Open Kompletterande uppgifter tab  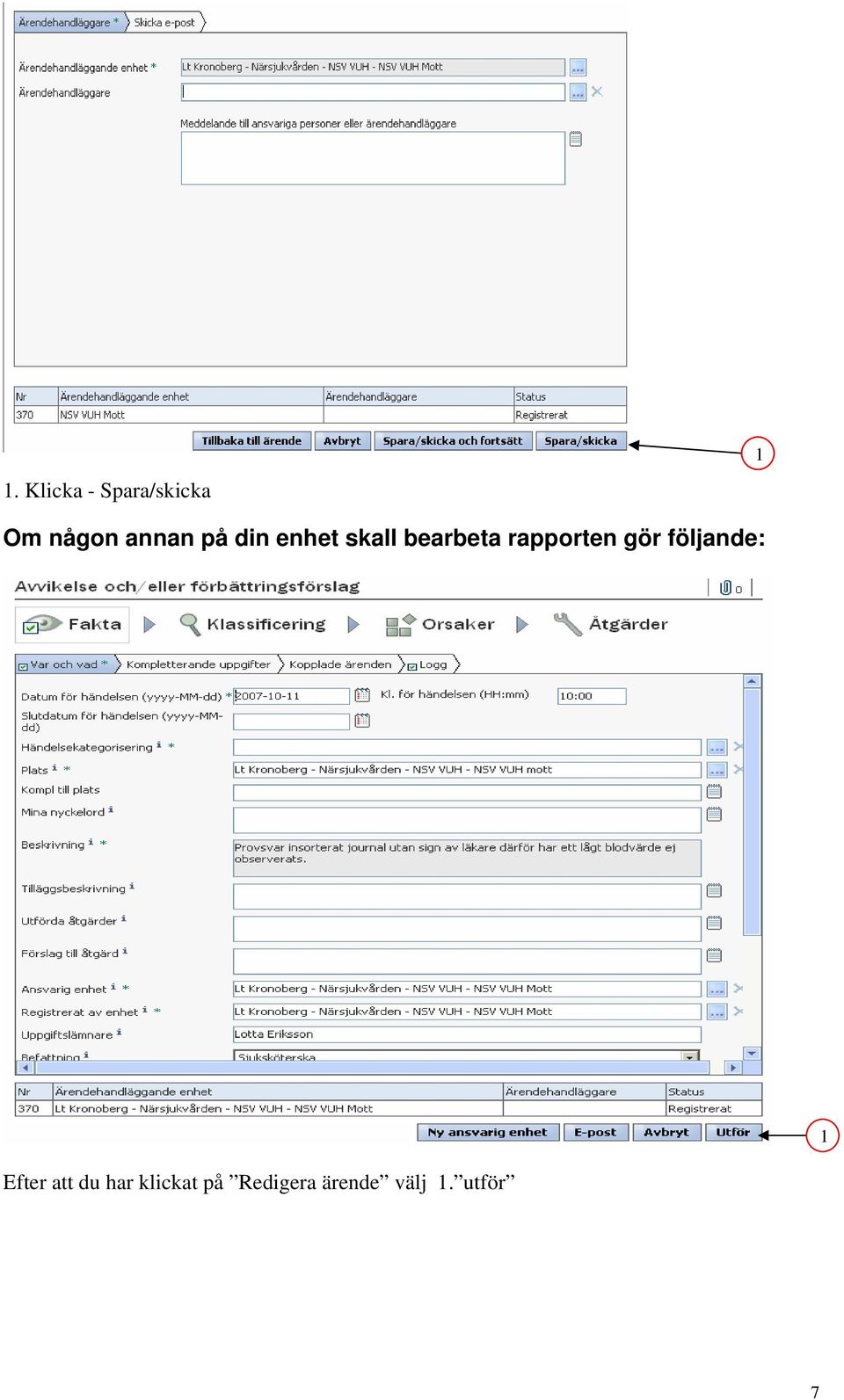point(199,664)
